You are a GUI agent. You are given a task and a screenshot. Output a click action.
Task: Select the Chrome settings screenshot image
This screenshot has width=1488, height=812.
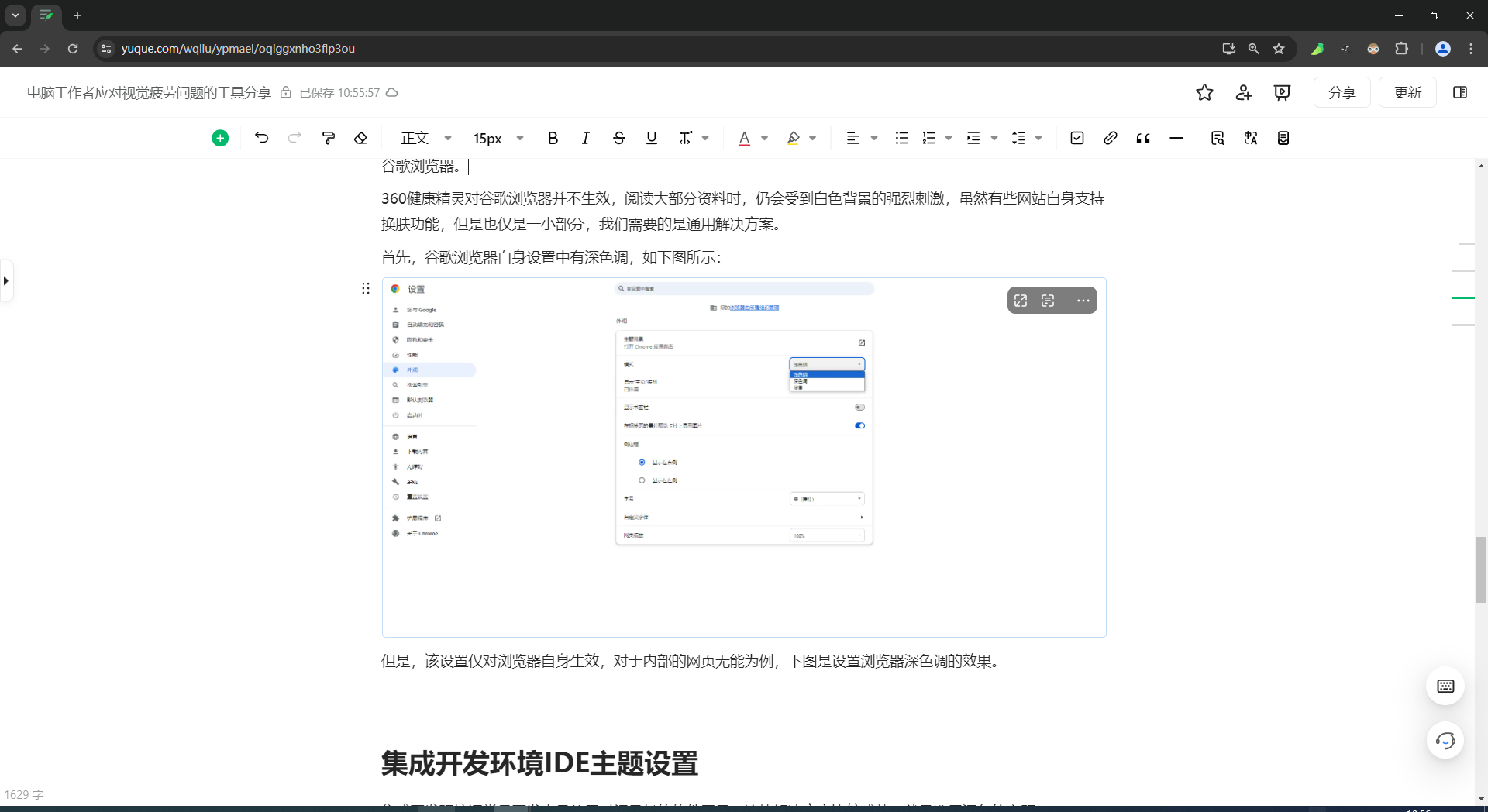744,457
